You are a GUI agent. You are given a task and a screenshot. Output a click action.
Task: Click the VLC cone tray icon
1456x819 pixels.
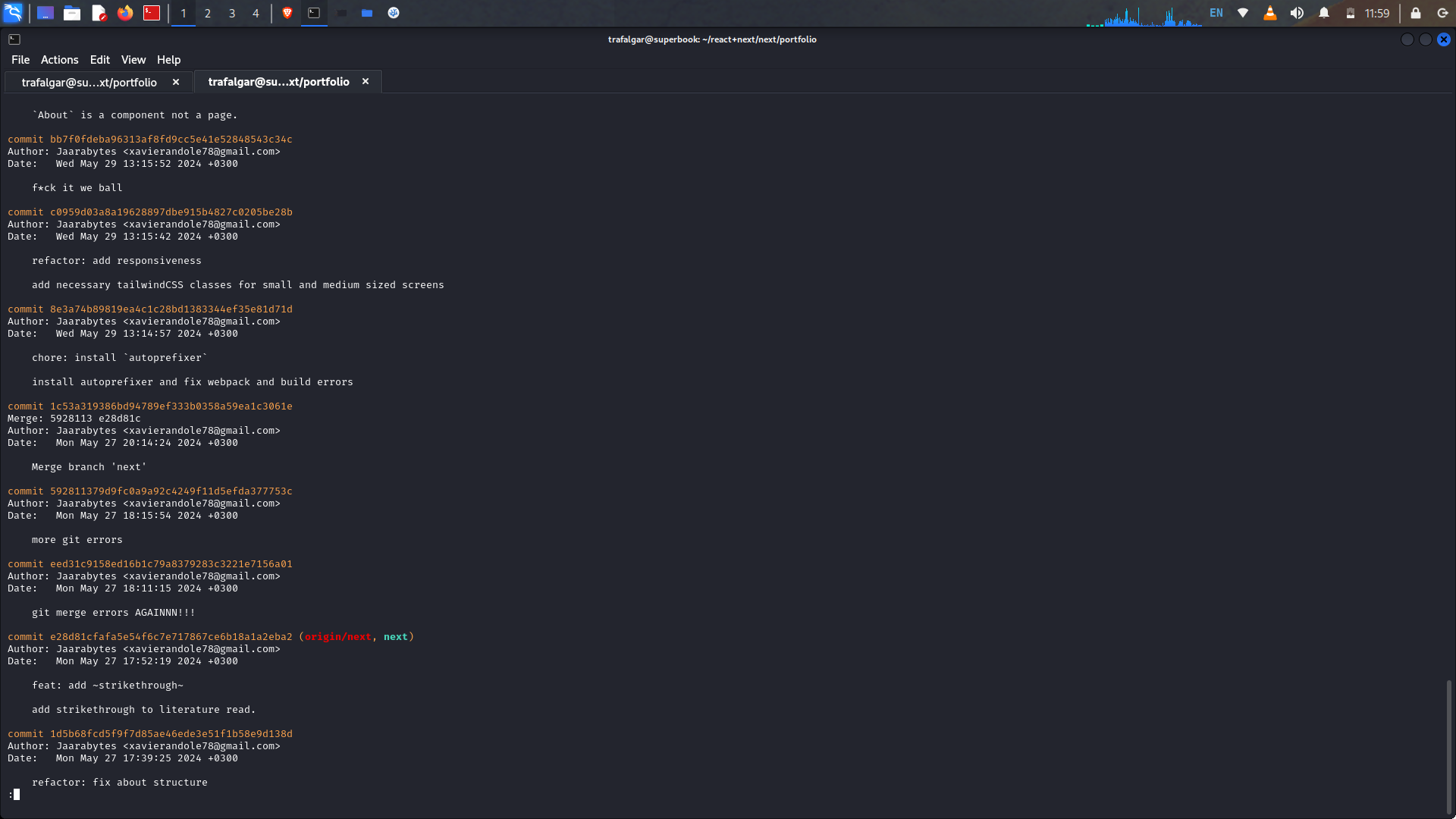tap(1269, 13)
